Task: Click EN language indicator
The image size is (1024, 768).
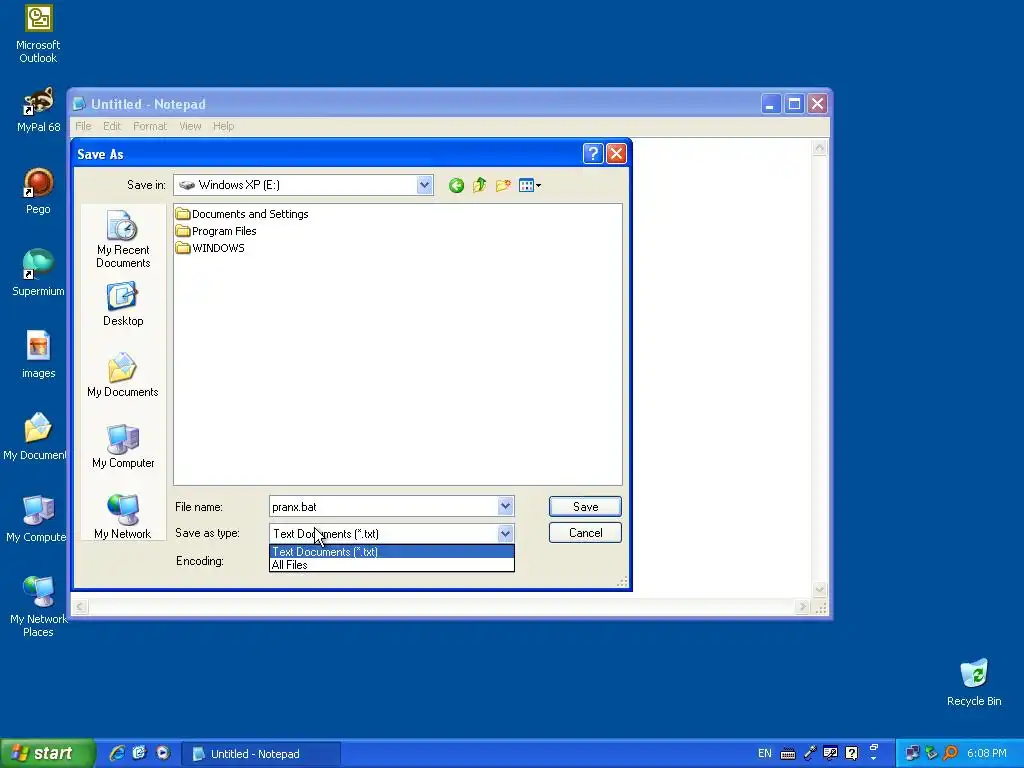Action: coord(765,754)
